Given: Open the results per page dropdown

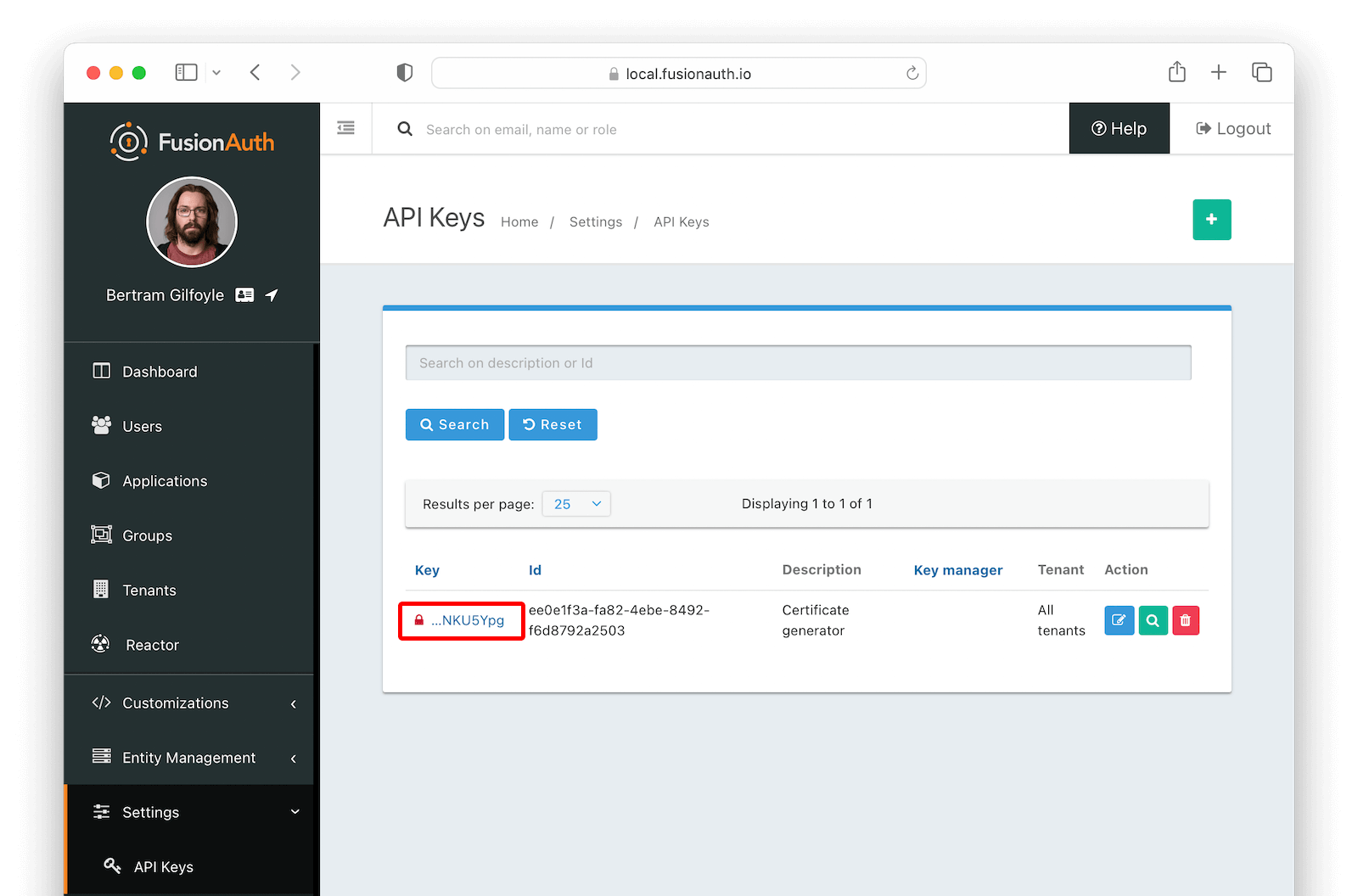Looking at the screenshot, I should [x=576, y=503].
